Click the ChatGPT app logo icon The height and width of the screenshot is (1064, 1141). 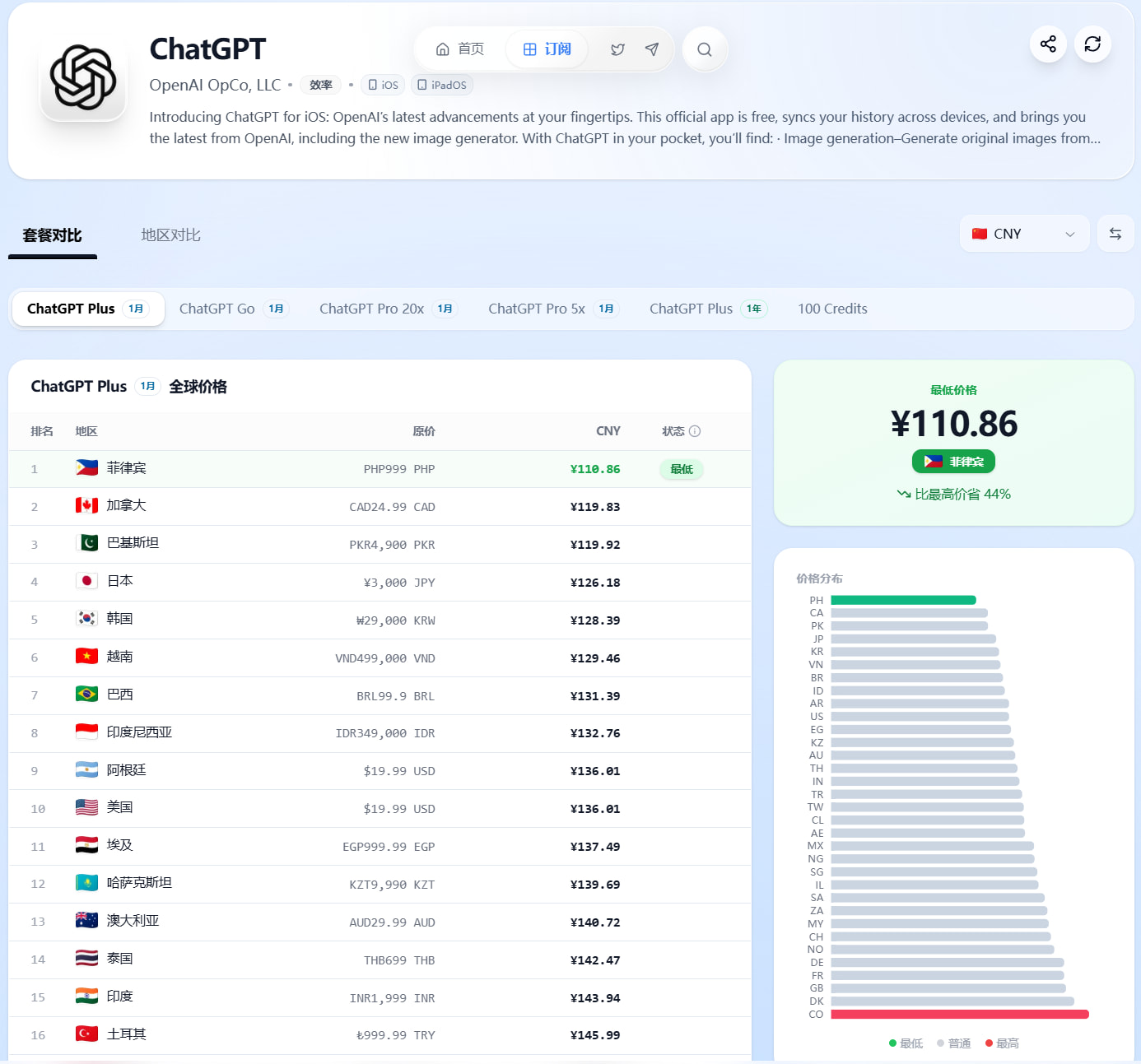(x=83, y=78)
